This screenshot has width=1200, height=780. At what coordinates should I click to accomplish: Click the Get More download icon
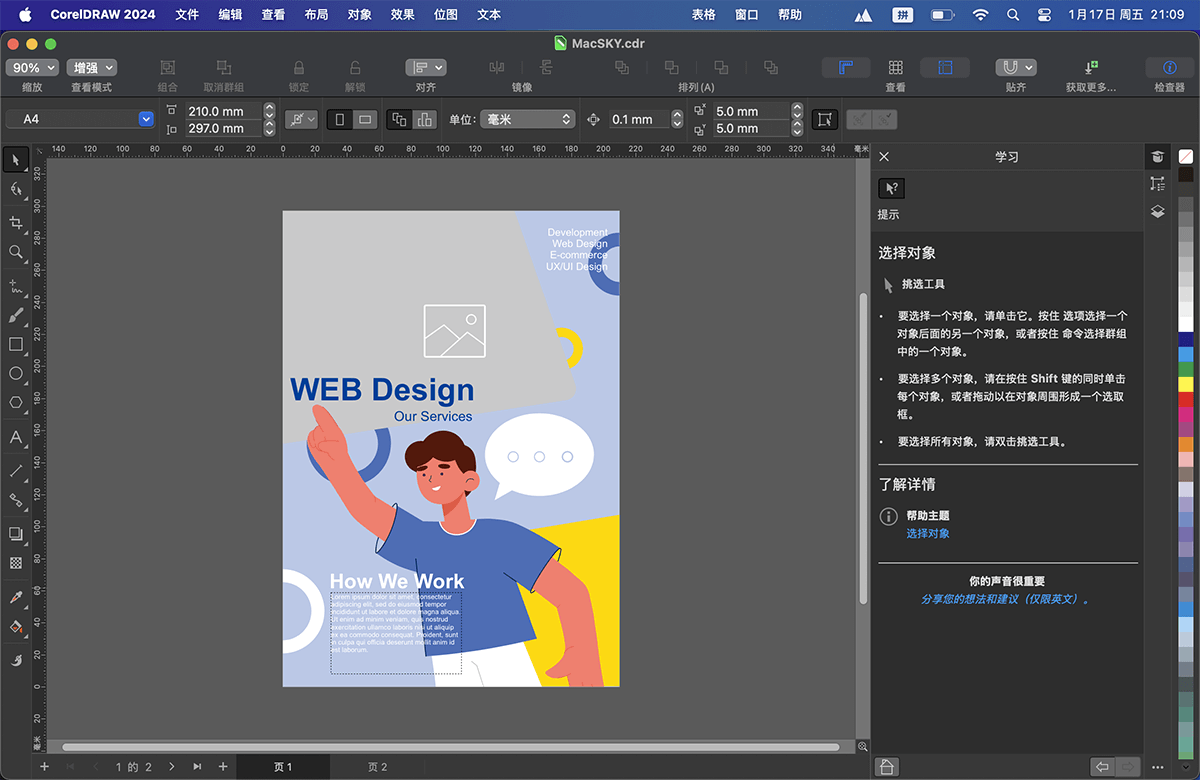pos(1091,68)
